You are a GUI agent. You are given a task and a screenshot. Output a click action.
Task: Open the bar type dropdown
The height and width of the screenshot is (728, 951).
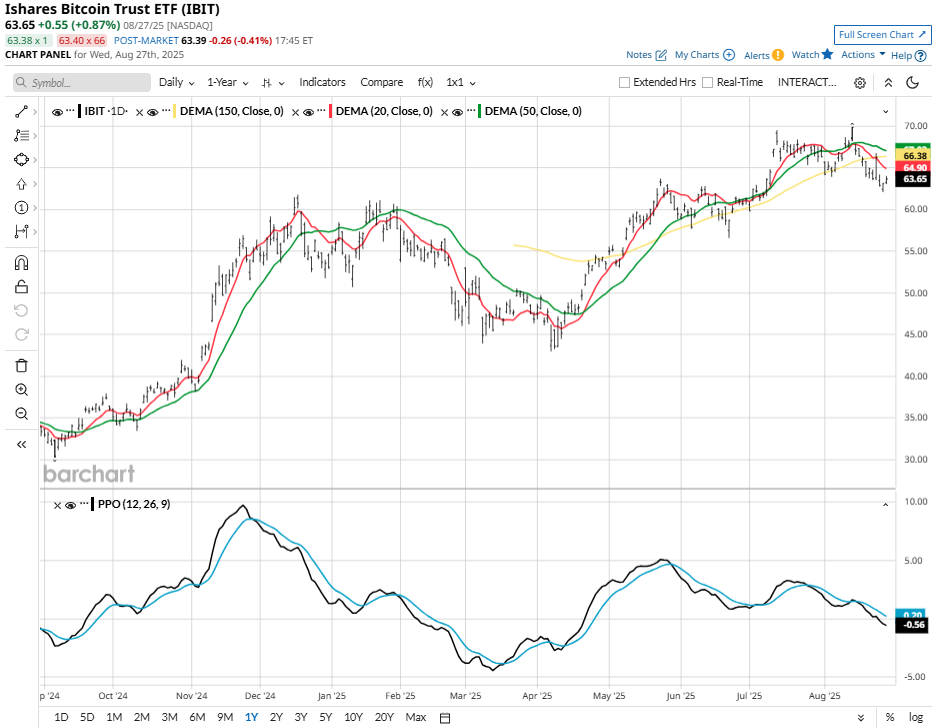[x=273, y=83]
